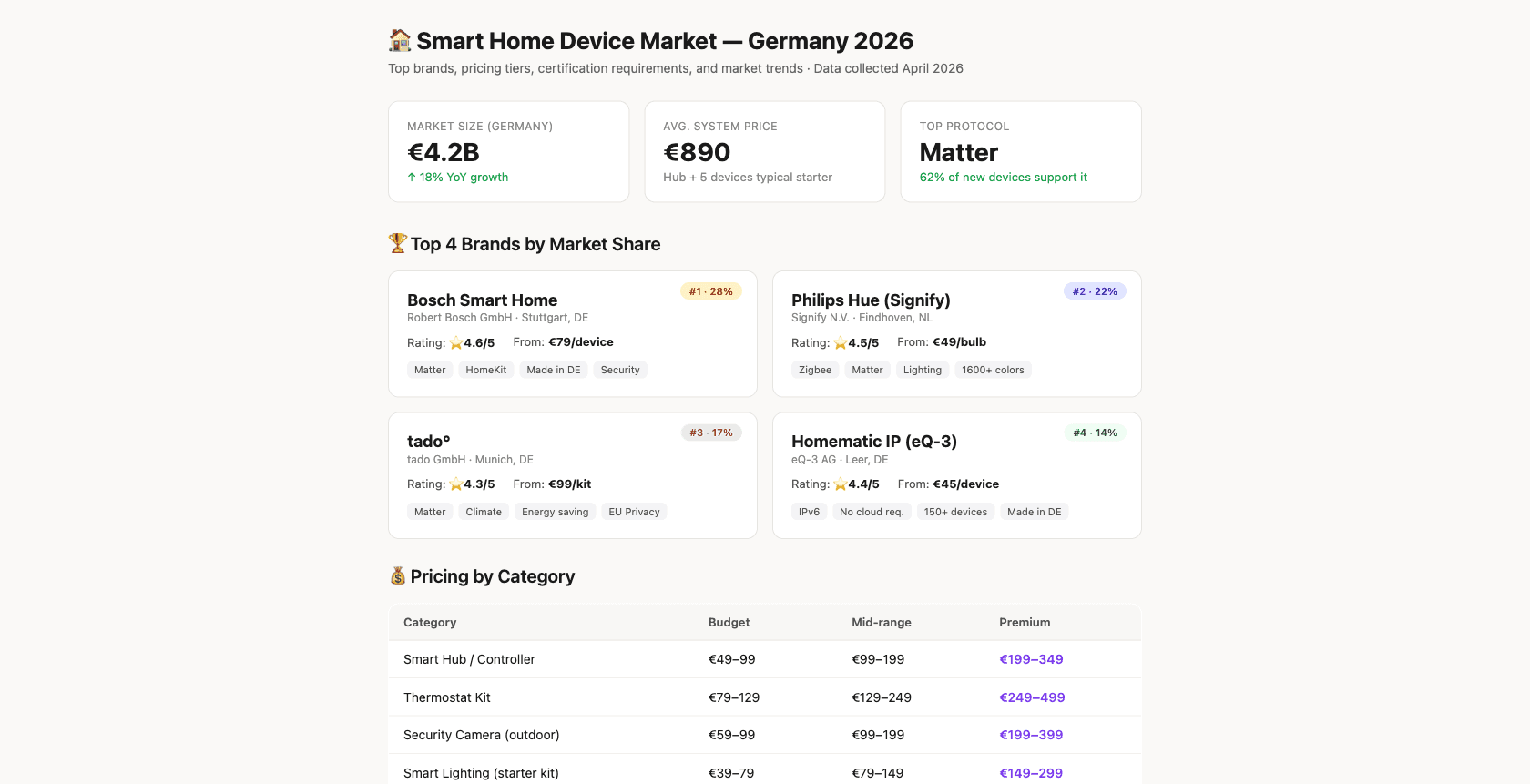This screenshot has width=1530, height=784.
Task: Select the Thermostat Kit row label
Action: coord(447,697)
